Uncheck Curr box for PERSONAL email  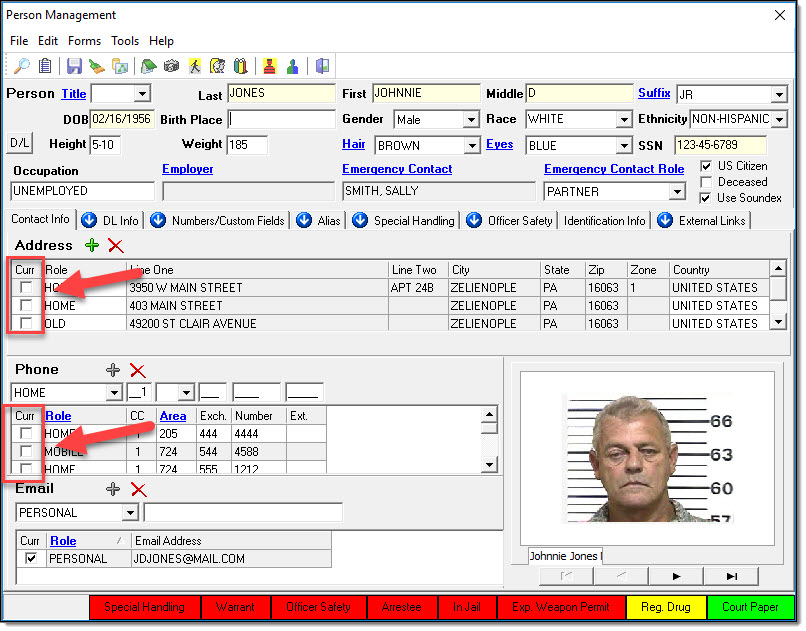pyautogui.click(x=30, y=559)
